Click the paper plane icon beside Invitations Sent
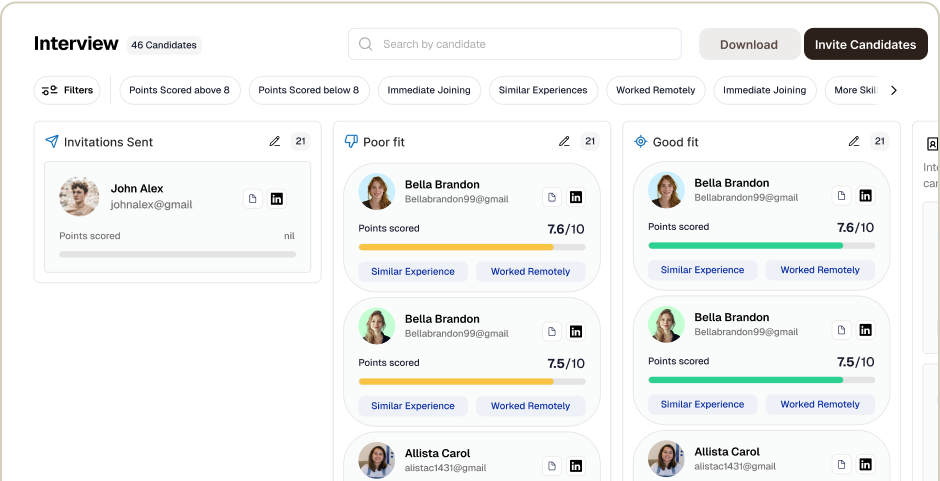The image size is (940, 481). 52,142
